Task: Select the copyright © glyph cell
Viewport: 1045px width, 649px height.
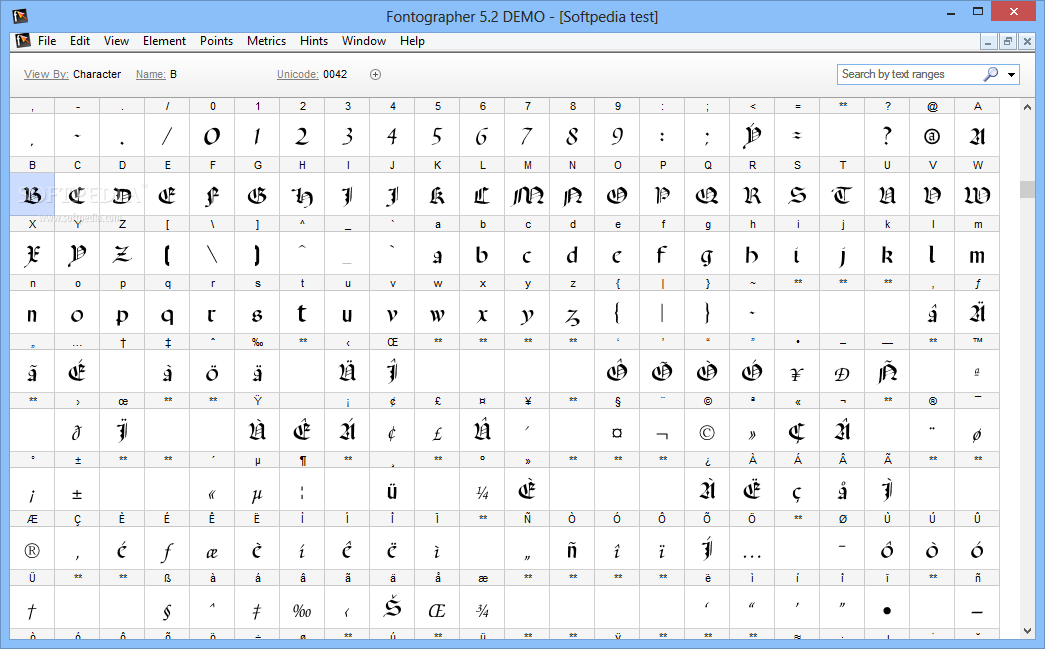Action: click(x=707, y=432)
